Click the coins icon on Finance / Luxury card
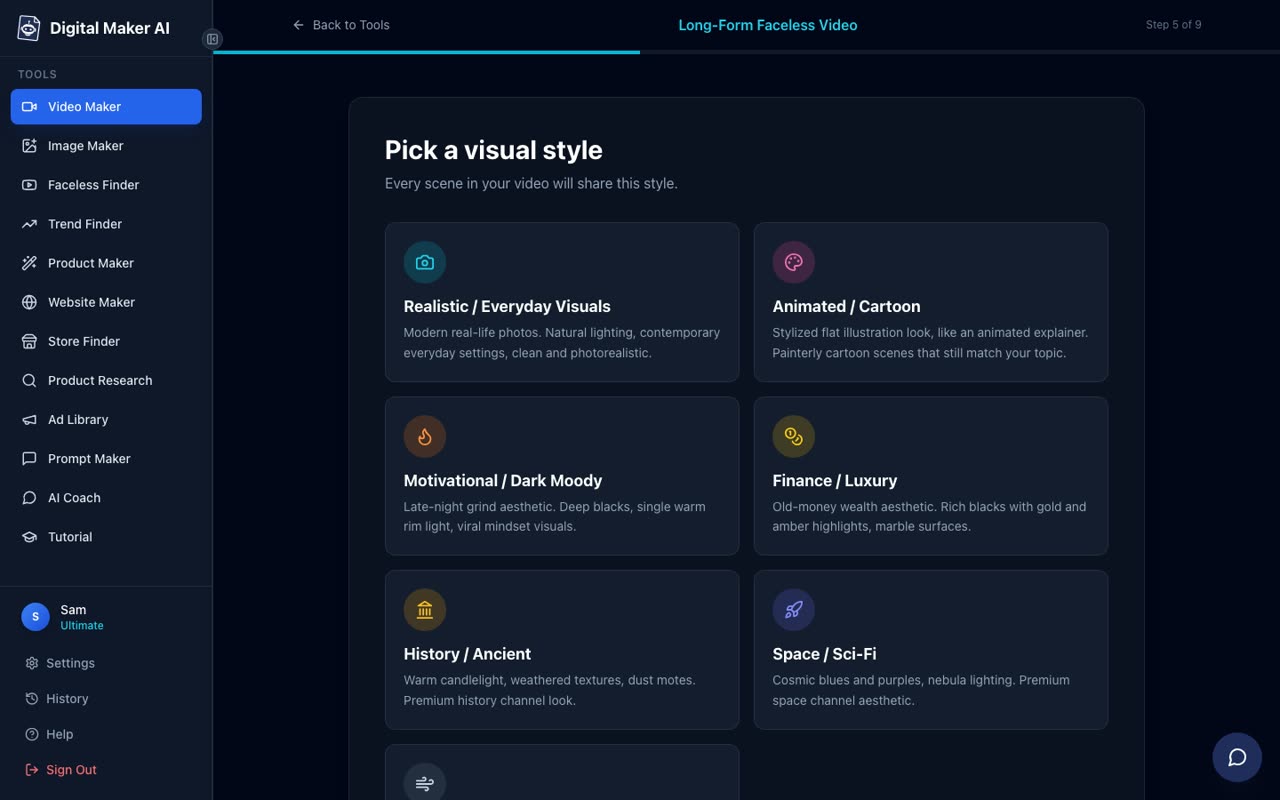1280x800 pixels. tap(794, 437)
